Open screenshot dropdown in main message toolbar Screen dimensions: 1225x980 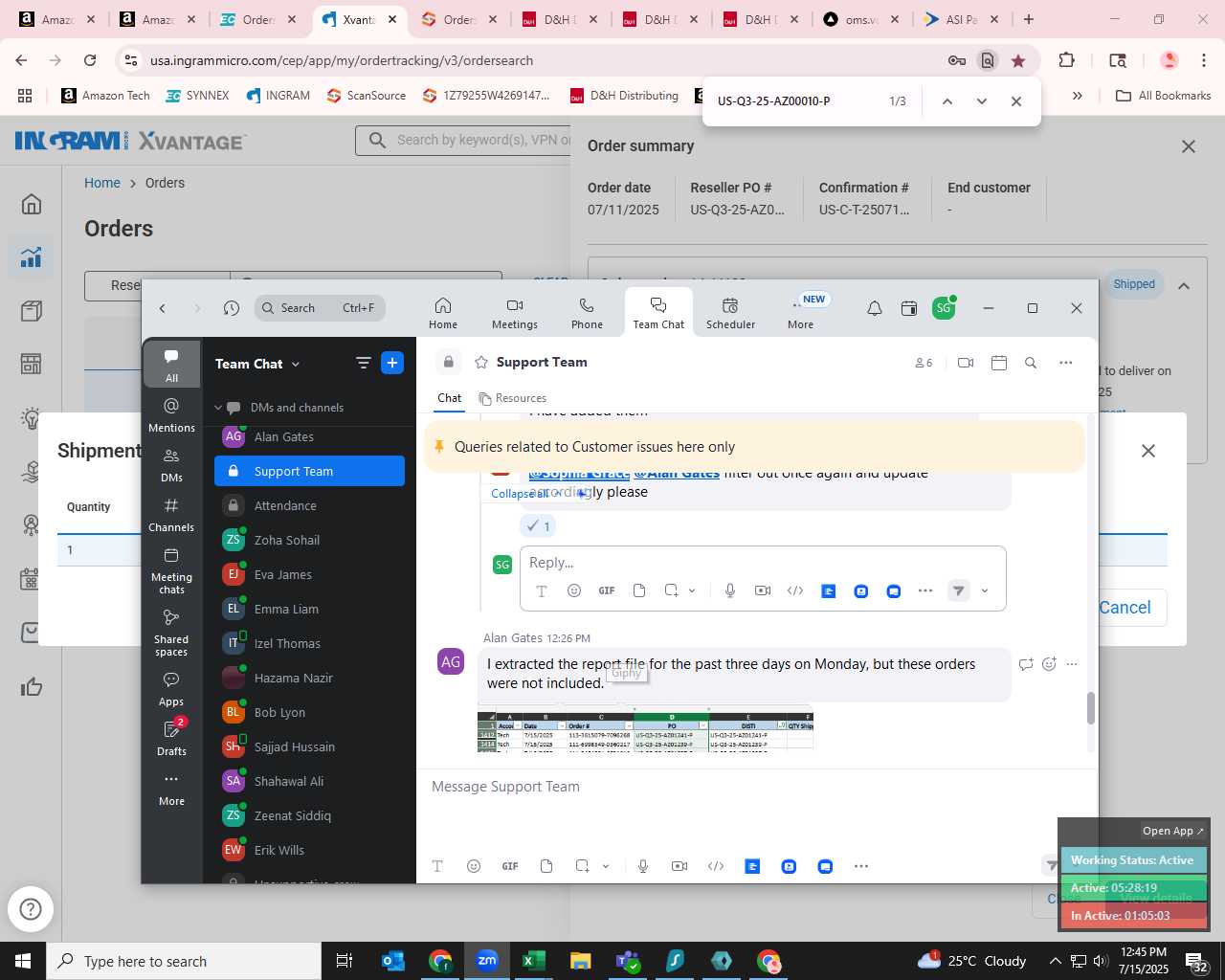pos(606,866)
